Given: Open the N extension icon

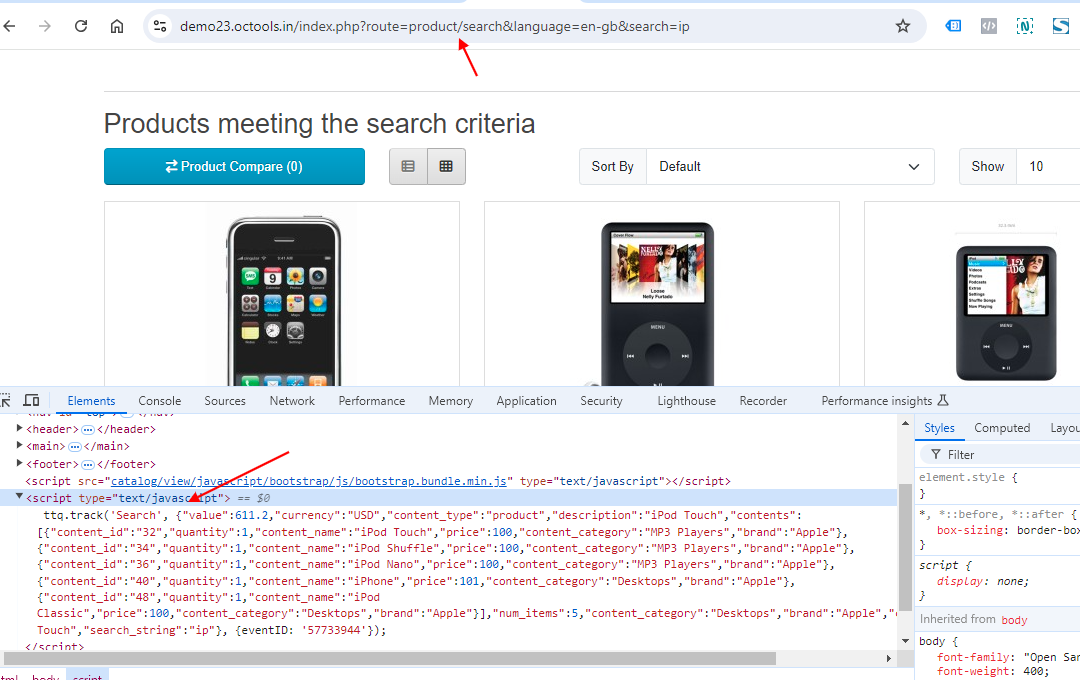Looking at the screenshot, I should 1024,26.
